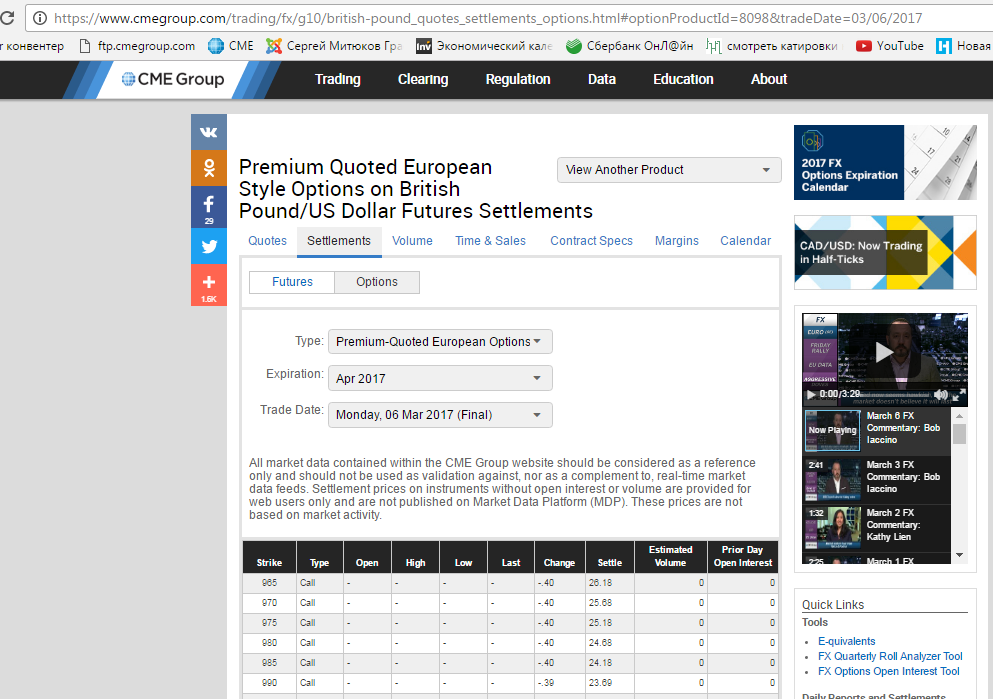993x699 pixels.
Task: Open the Trade Date dropdown
Action: pyautogui.click(x=440, y=415)
